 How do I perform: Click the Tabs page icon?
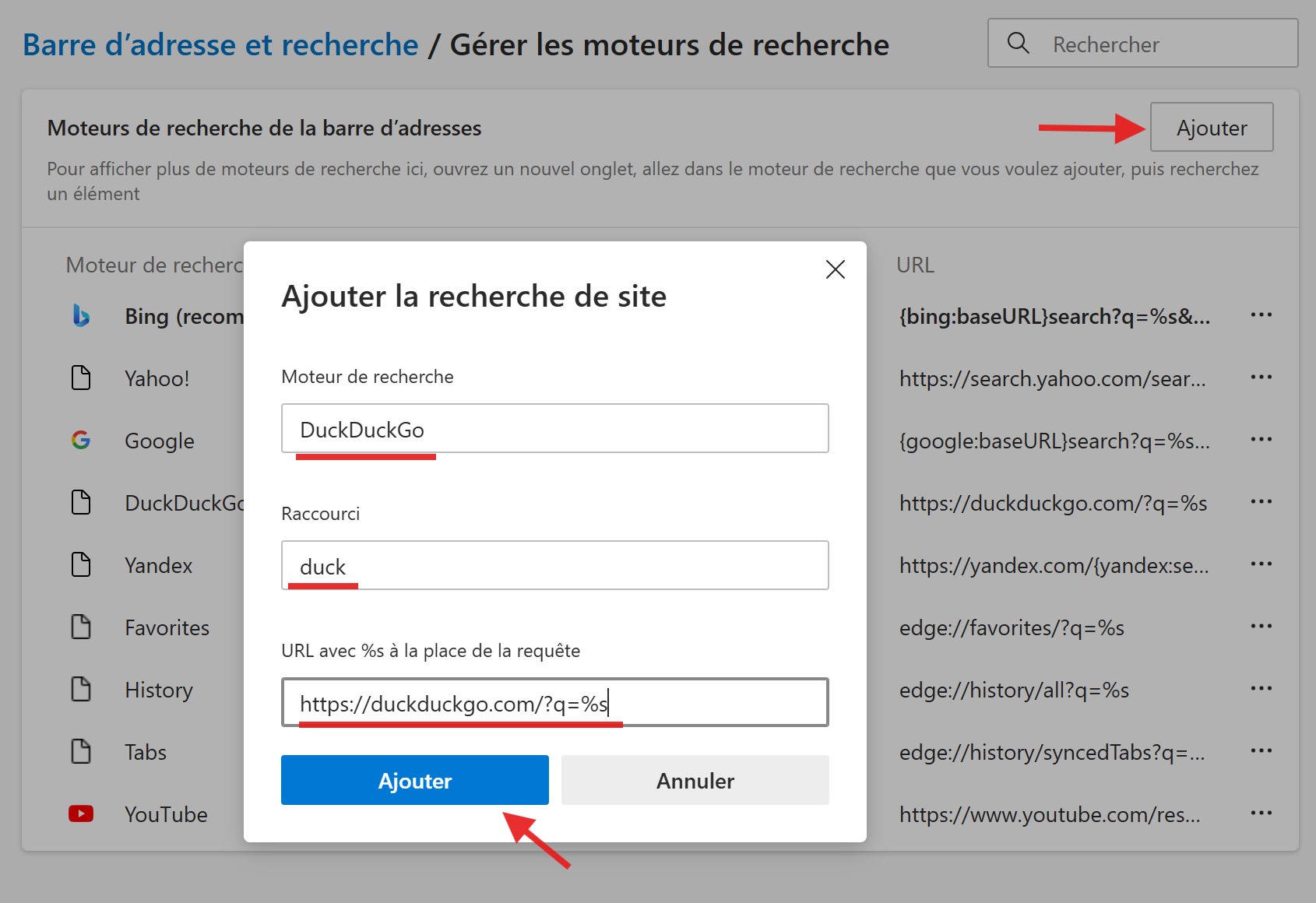(x=81, y=751)
